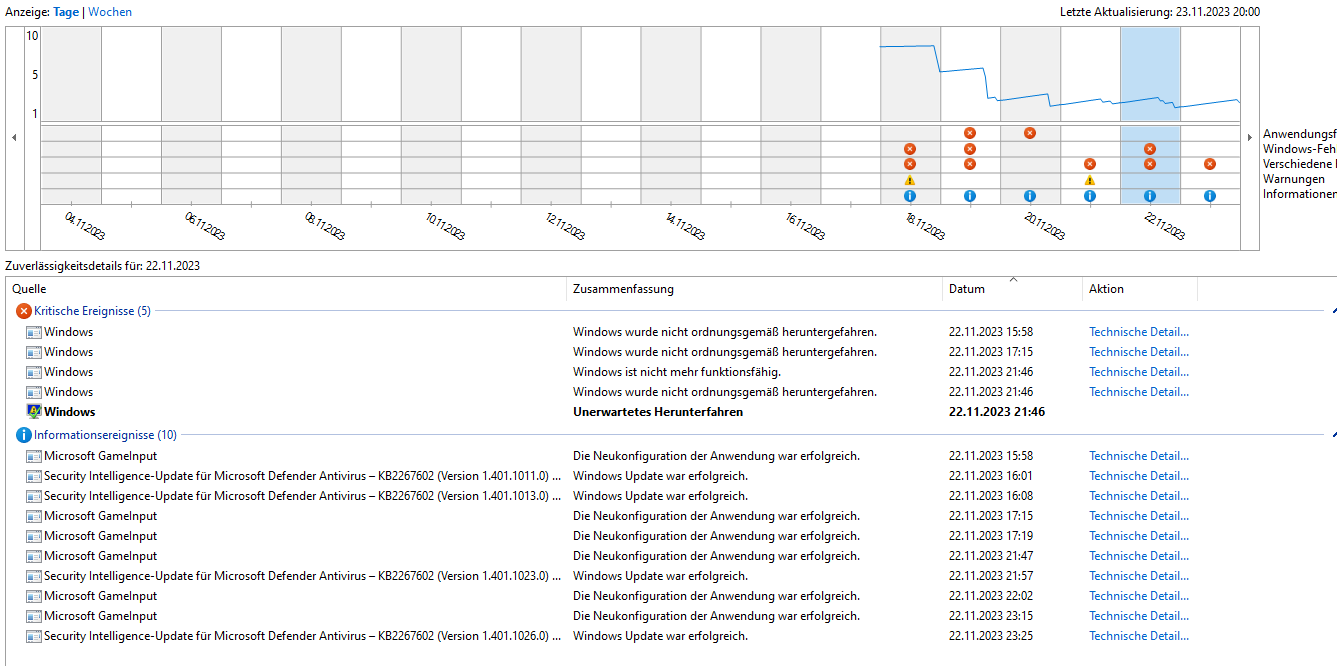Click date cell '22.11.2023 16:08'
1337x666 pixels.
click(x=991, y=496)
